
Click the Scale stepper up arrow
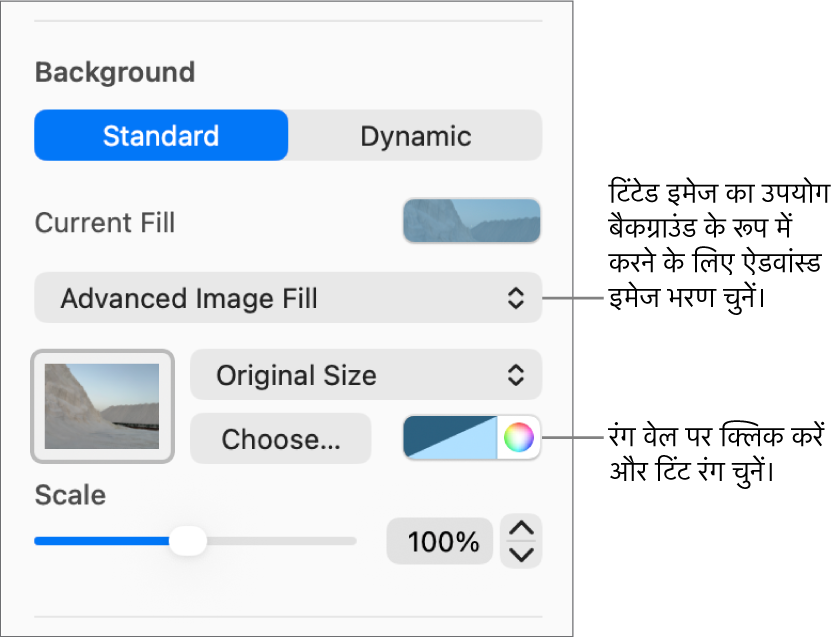522,529
